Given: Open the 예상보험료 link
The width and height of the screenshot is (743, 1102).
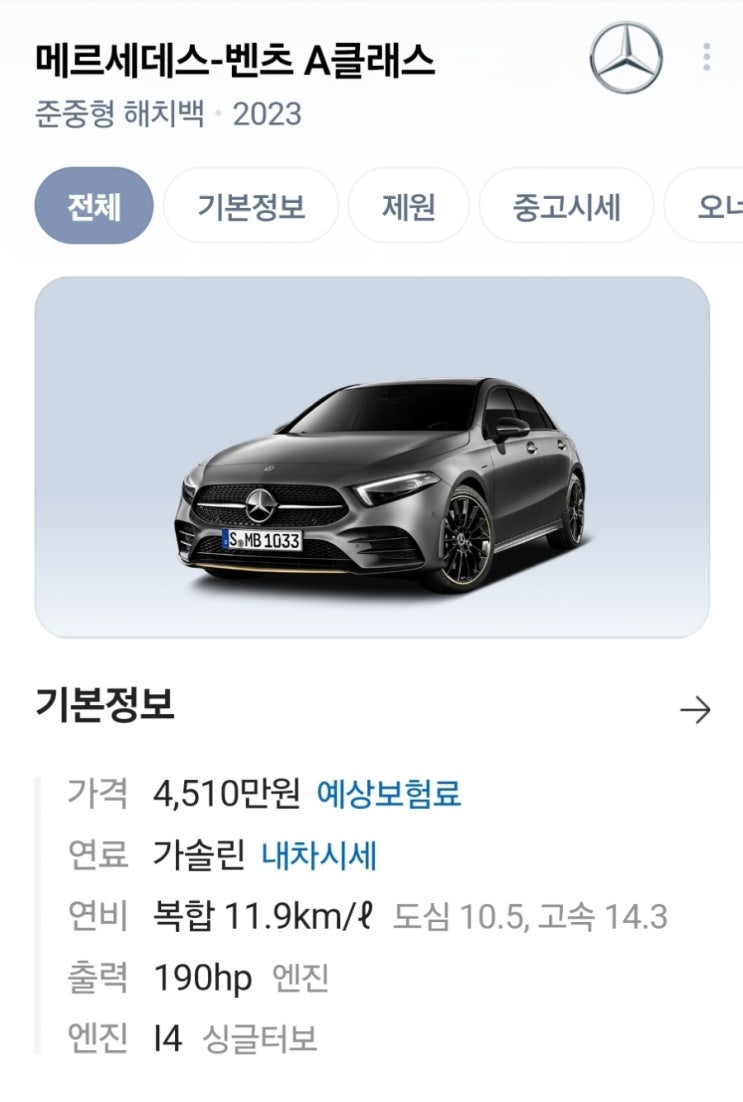Looking at the screenshot, I should pyautogui.click(x=389, y=794).
